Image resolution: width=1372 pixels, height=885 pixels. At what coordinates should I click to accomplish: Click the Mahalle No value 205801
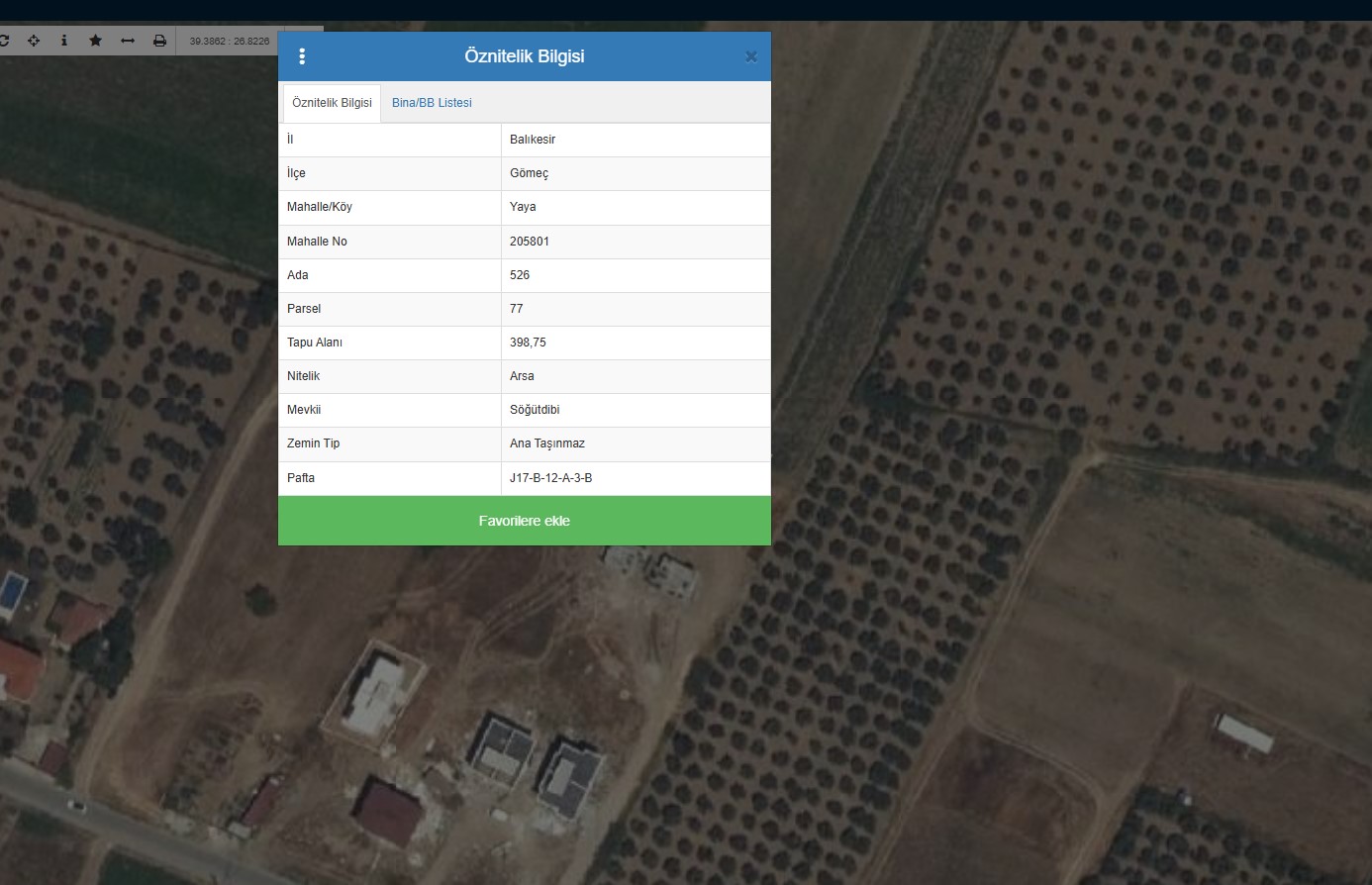[530, 242]
